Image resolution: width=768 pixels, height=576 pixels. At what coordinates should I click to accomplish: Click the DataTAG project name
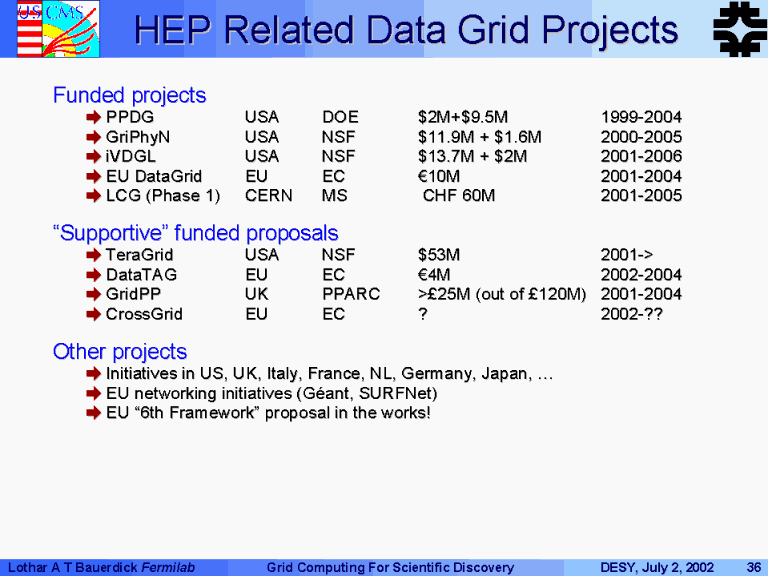point(142,275)
